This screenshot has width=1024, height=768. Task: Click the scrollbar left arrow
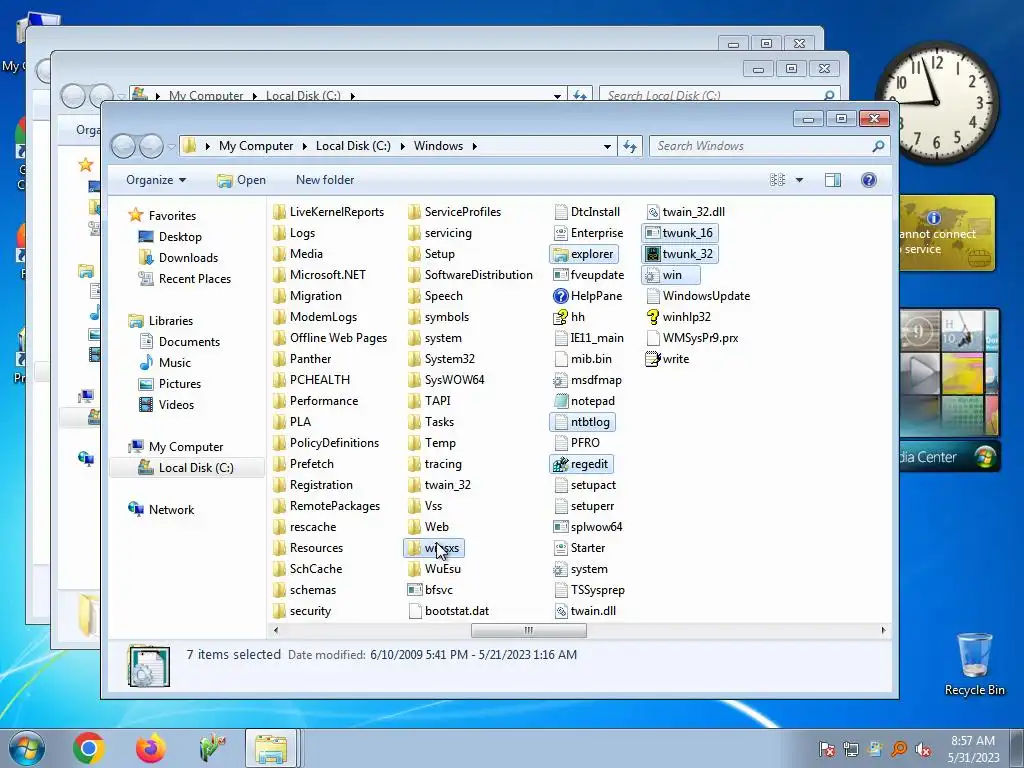pyautogui.click(x=276, y=630)
